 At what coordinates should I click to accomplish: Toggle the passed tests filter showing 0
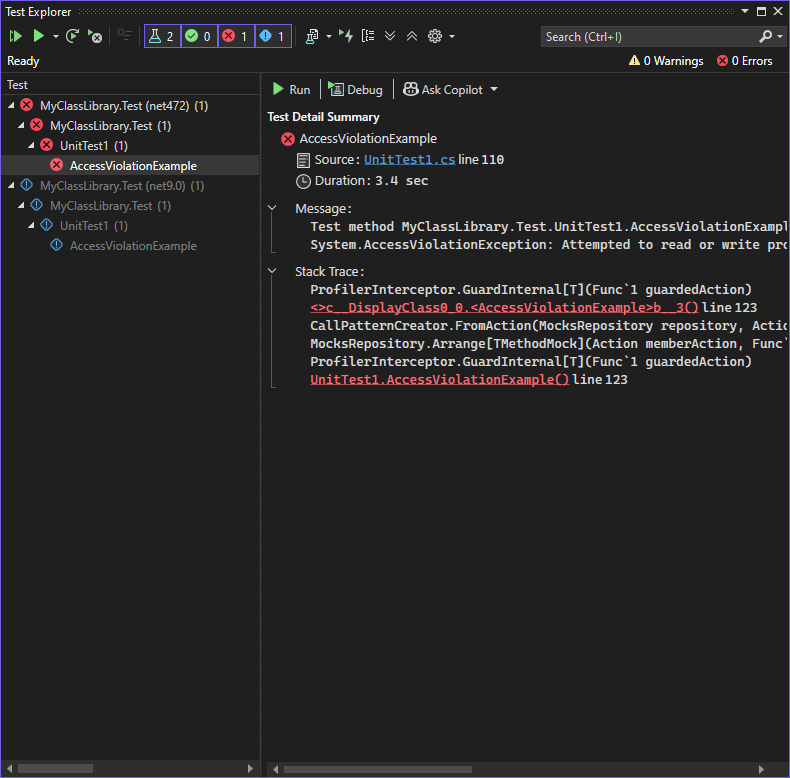(199, 36)
